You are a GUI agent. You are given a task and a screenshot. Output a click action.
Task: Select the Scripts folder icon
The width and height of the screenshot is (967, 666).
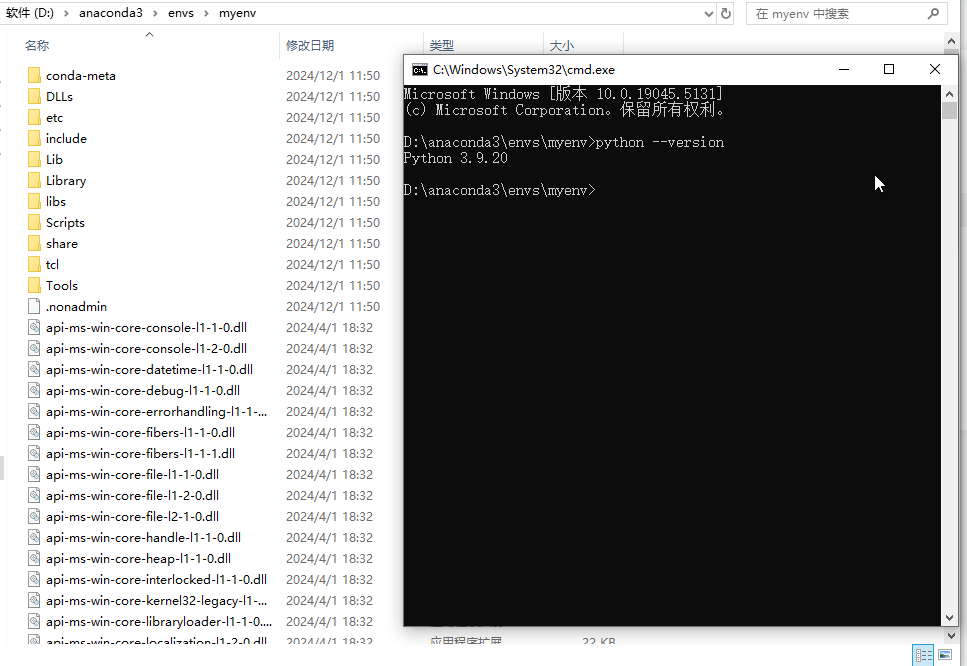(x=33, y=223)
